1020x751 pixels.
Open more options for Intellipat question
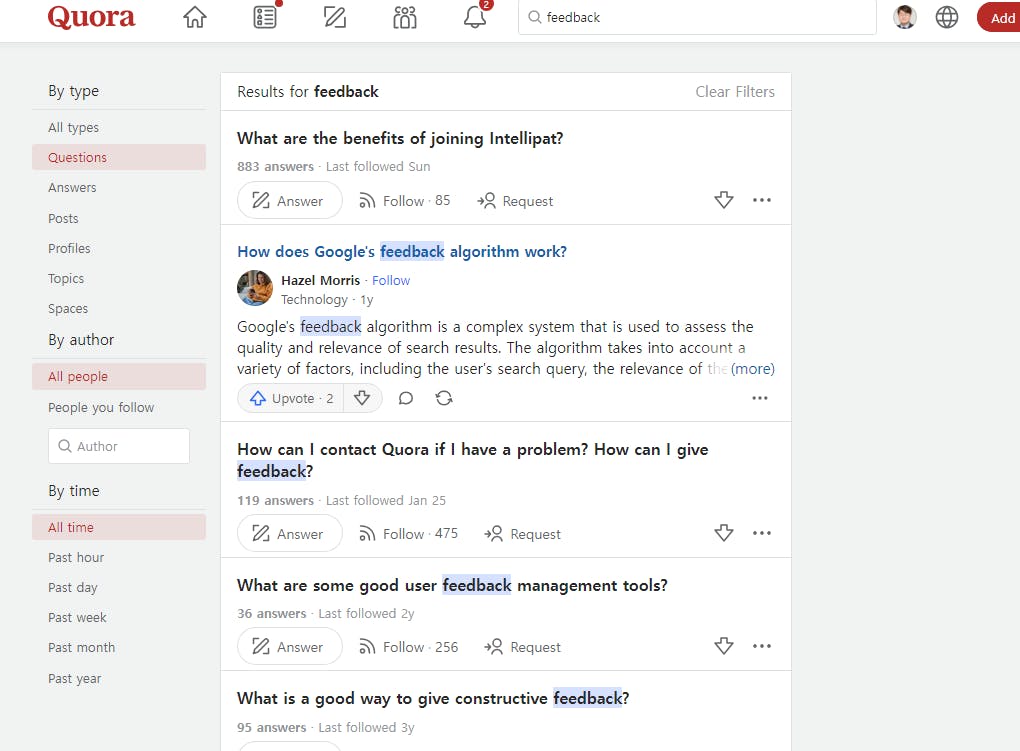pyautogui.click(x=762, y=200)
